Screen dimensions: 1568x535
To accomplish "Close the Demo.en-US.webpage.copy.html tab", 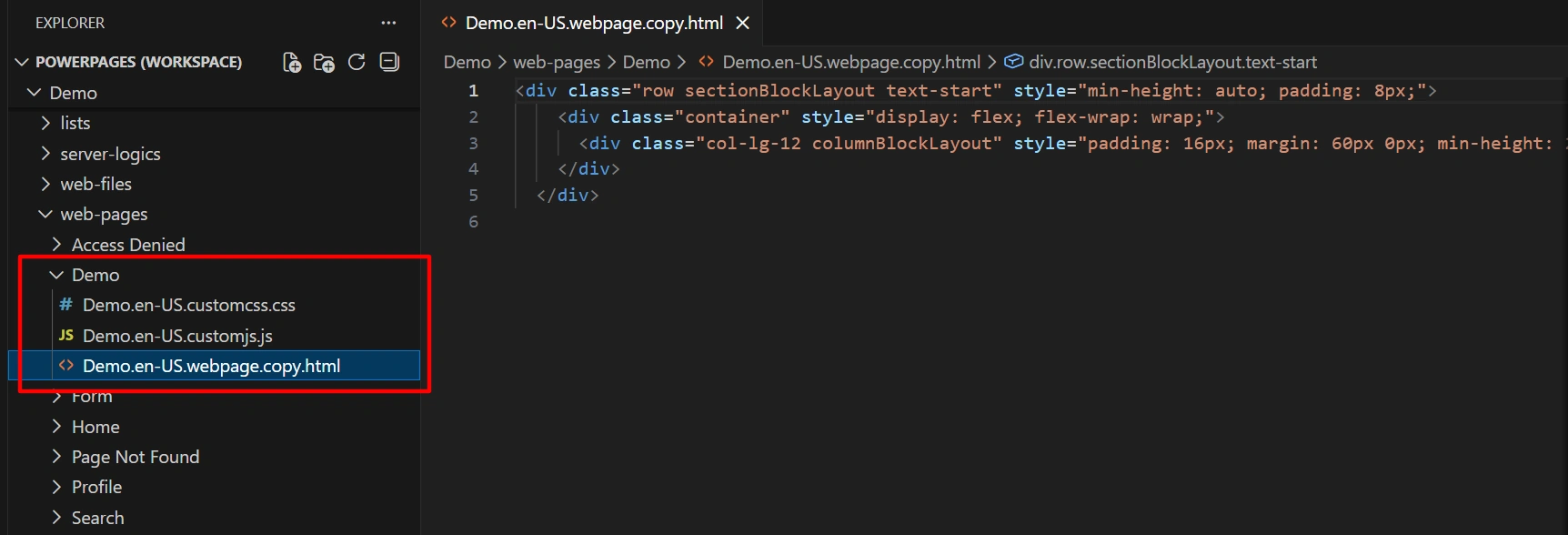I will [743, 23].
